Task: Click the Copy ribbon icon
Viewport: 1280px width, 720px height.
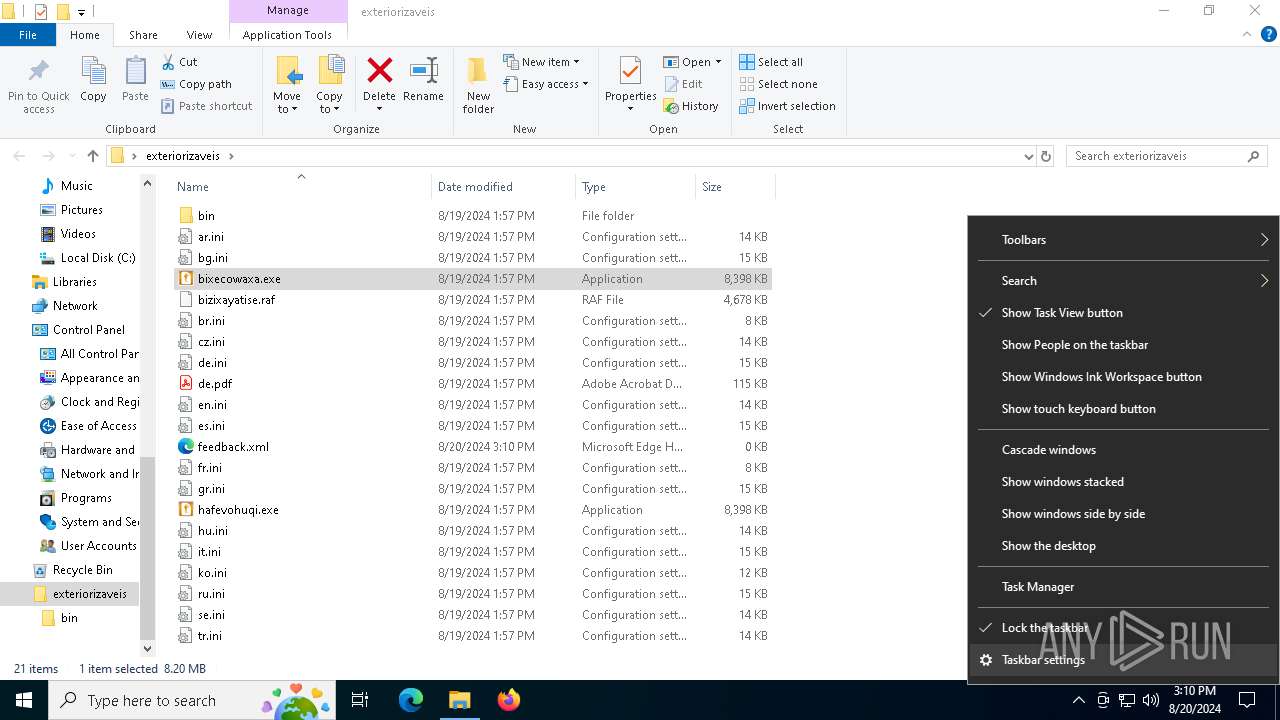Action: (x=93, y=72)
